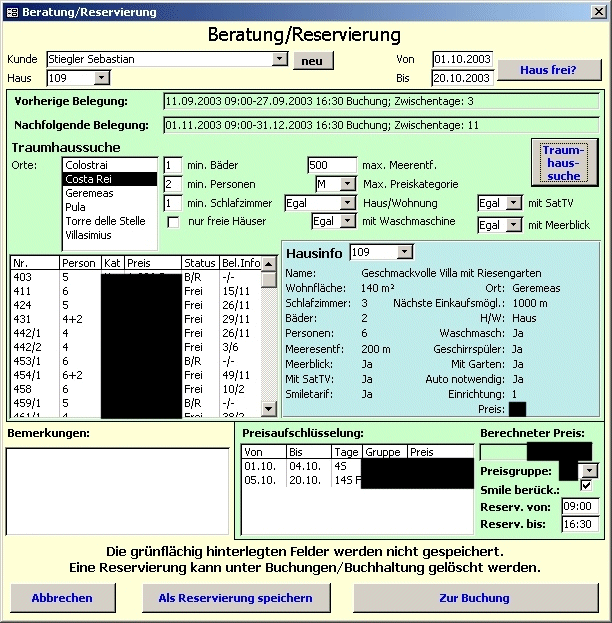Screen dimensions: 612x623
Task: Click the Nachfolgende Belegung field
Action: 381,125
